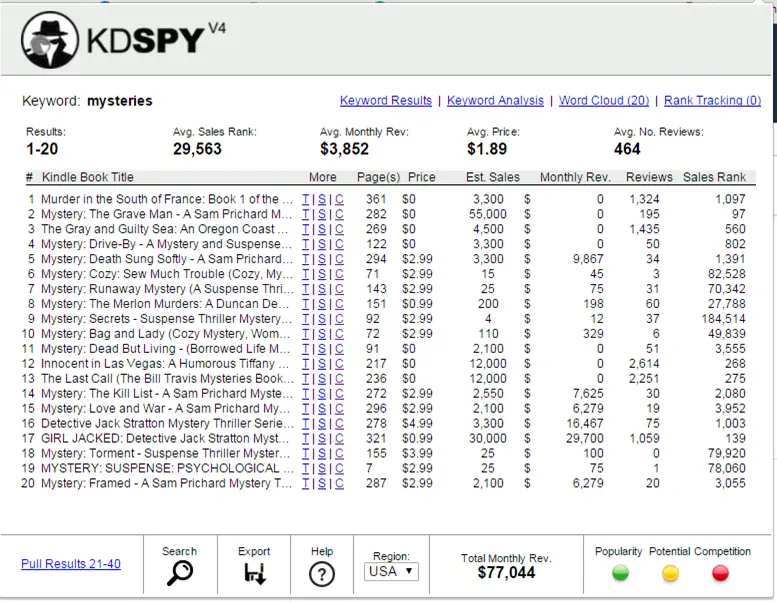Viewport: 777px width, 603px height.
Task: Click price $4.99 in Jack Stratton row
Action: tap(417, 424)
